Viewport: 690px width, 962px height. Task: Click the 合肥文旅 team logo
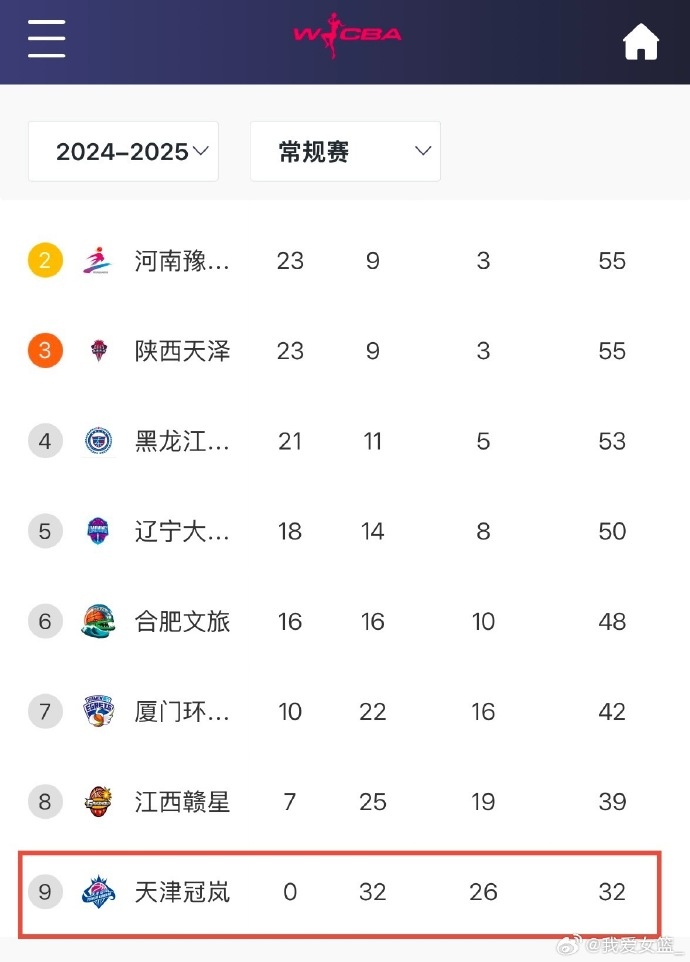97,620
